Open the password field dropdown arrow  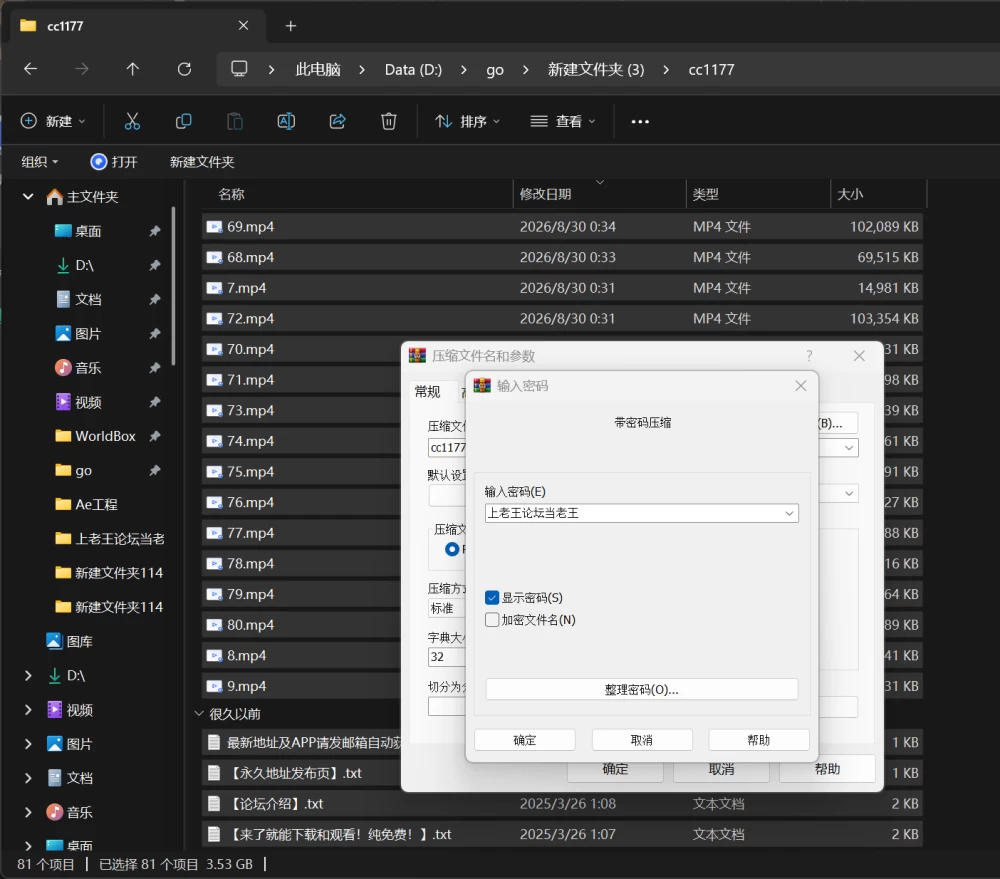[789, 513]
